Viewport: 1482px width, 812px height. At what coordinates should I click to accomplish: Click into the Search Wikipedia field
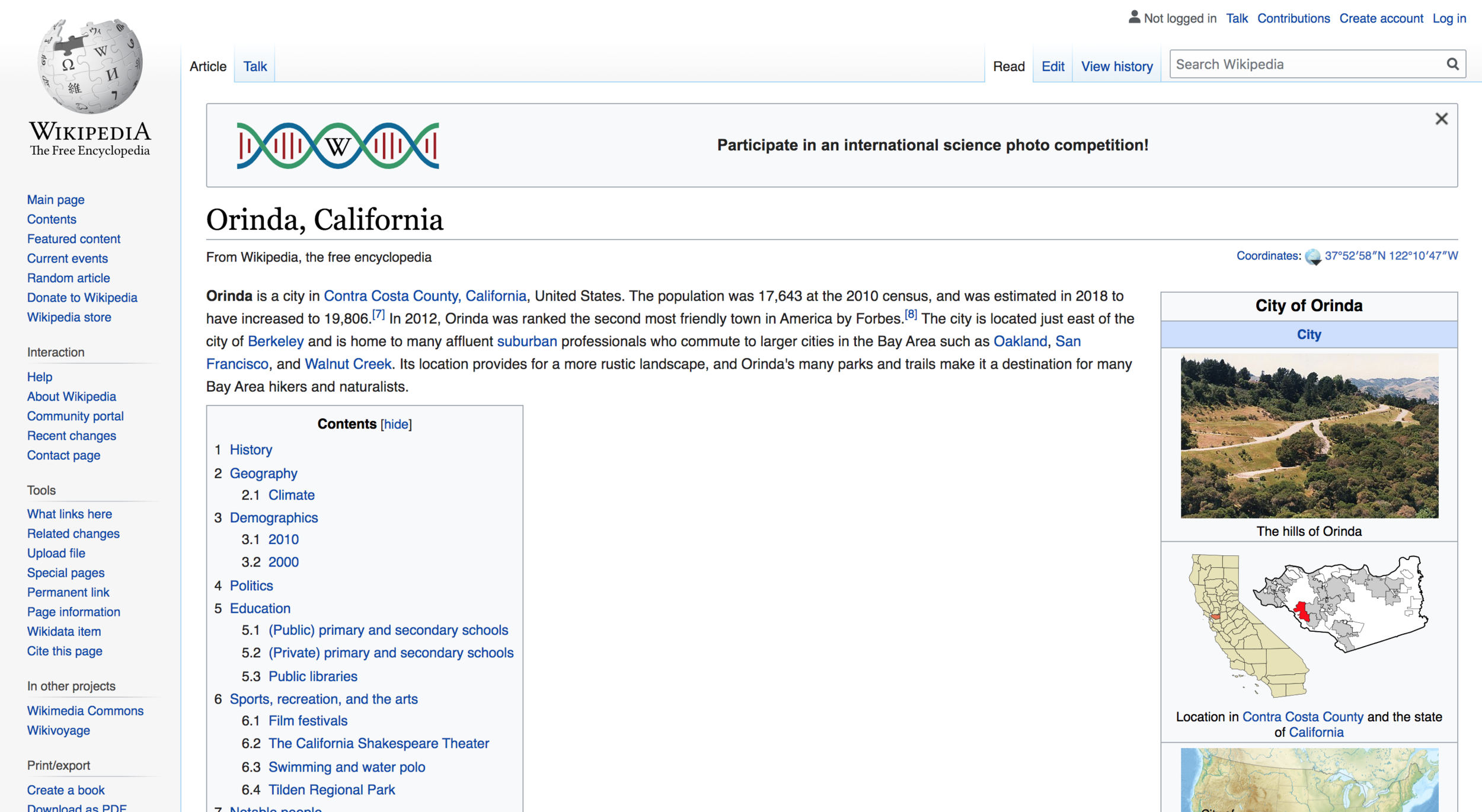point(1304,64)
